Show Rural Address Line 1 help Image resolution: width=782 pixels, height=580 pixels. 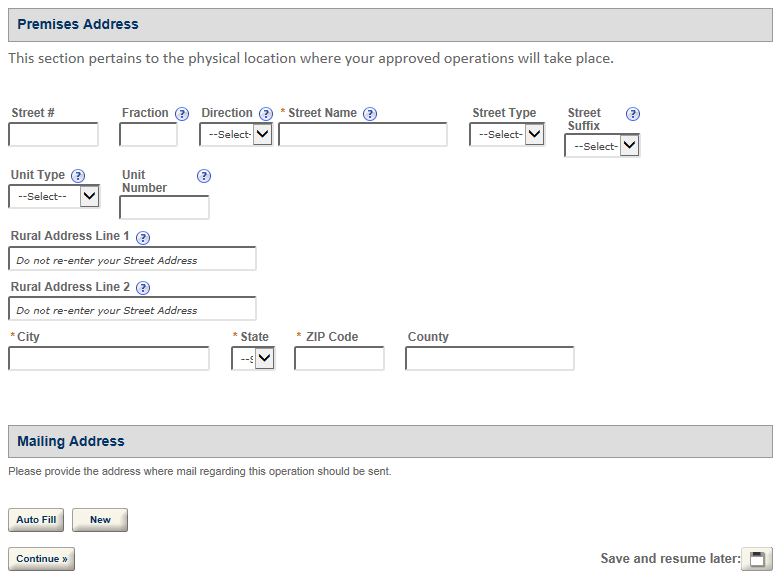(143, 238)
